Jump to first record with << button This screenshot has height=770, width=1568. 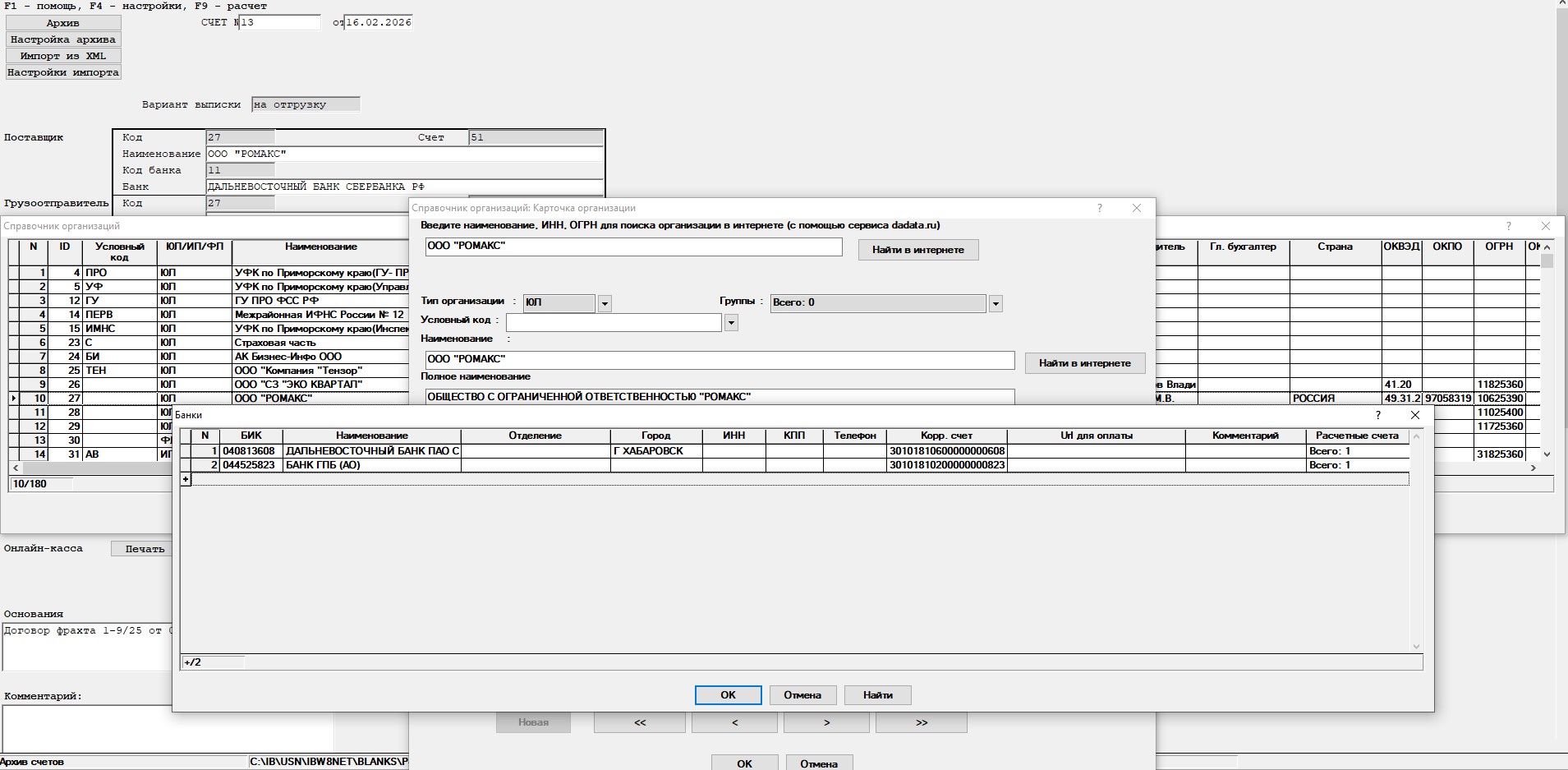tap(639, 722)
